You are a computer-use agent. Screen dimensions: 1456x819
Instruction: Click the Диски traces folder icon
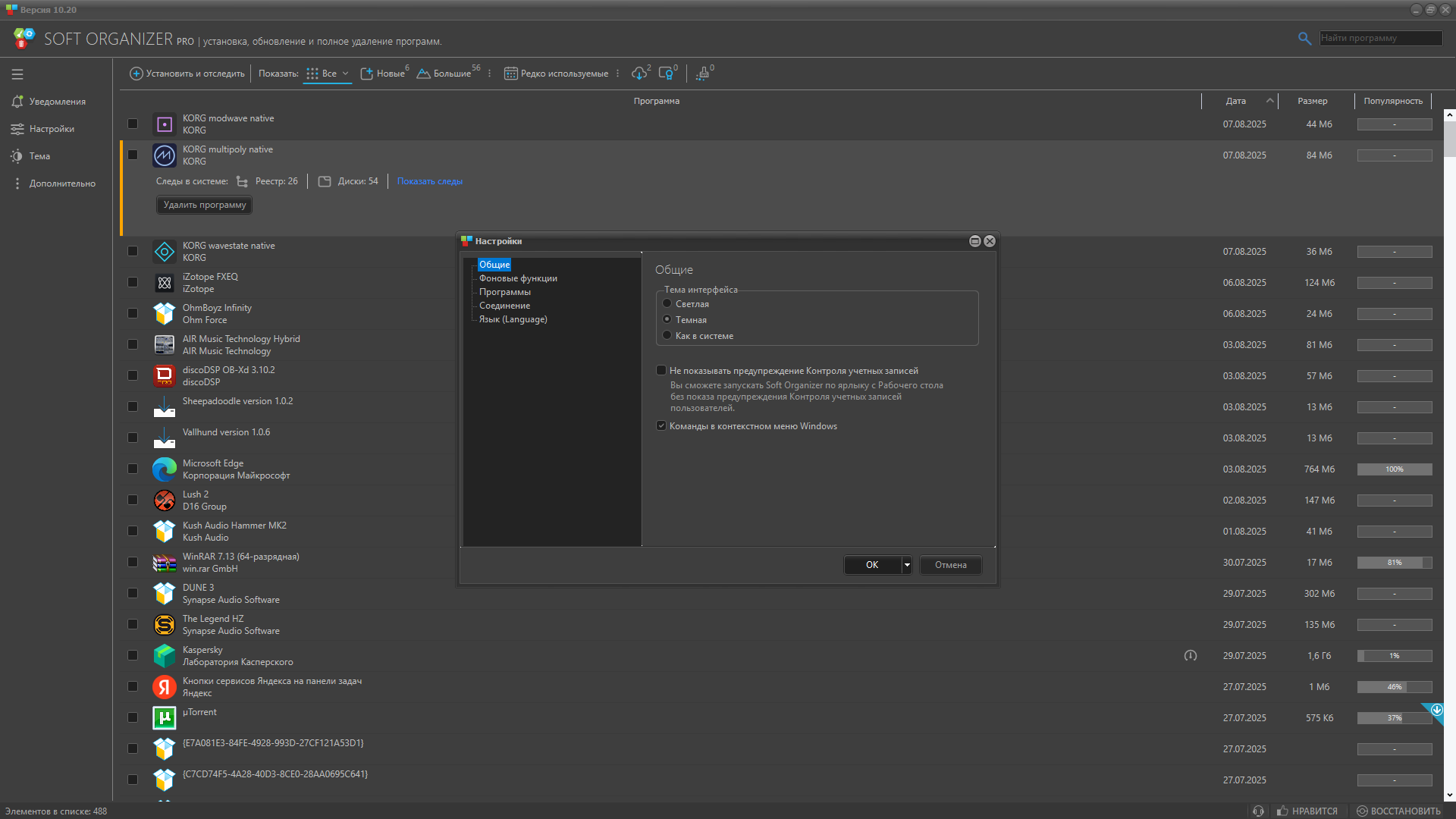tap(325, 181)
